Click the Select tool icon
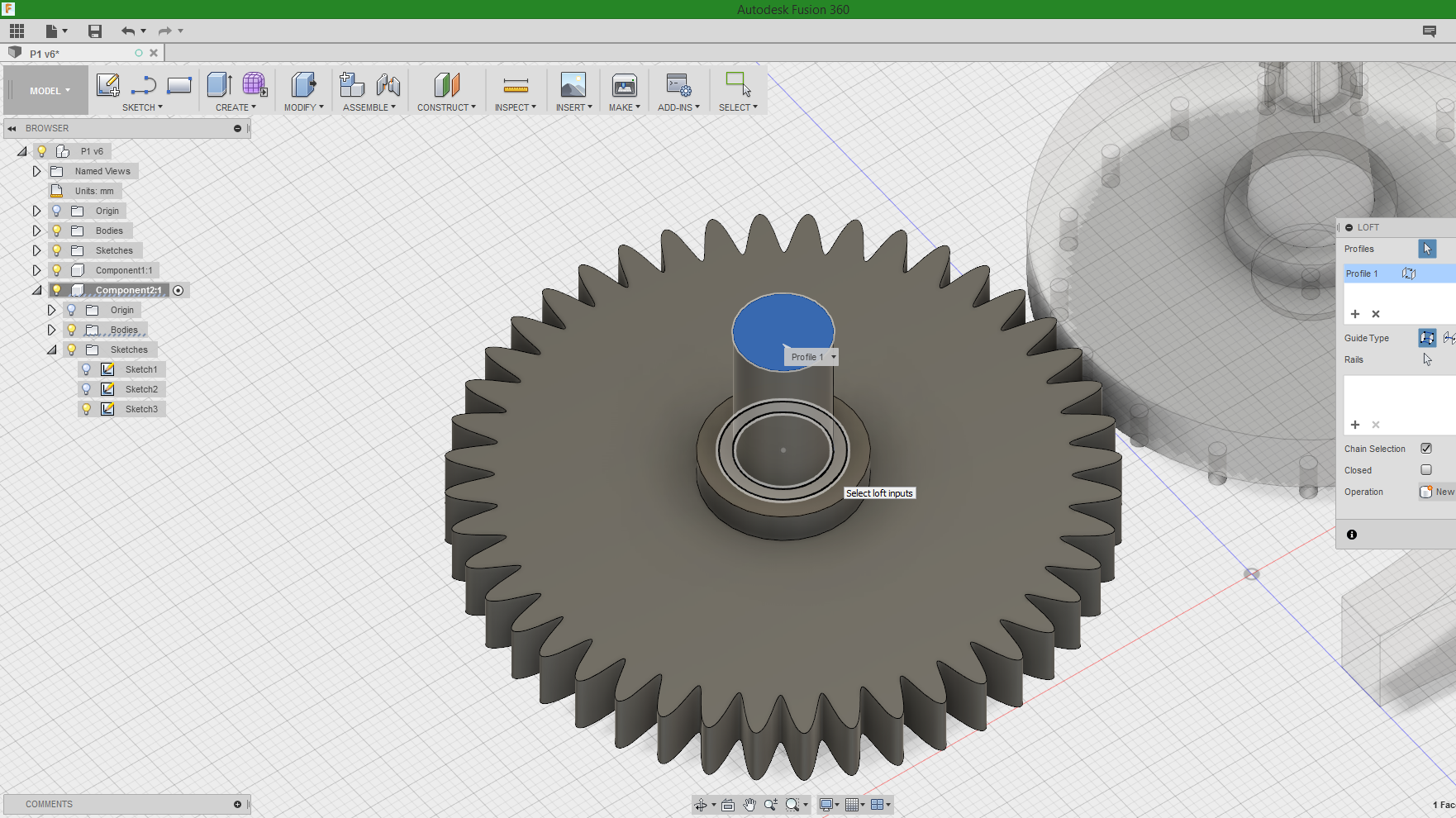 pos(738,84)
